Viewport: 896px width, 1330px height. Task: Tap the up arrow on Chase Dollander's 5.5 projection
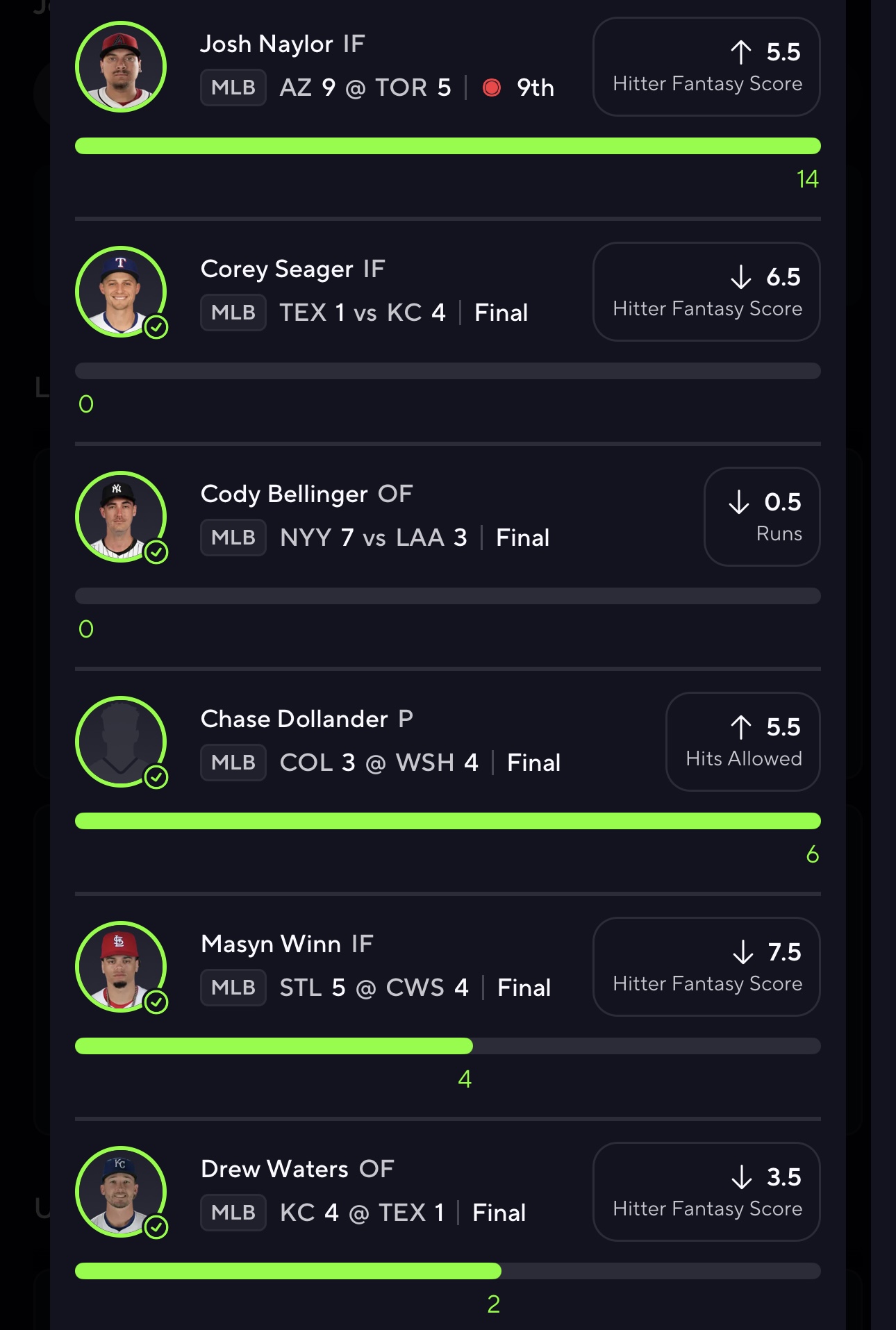coord(740,727)
